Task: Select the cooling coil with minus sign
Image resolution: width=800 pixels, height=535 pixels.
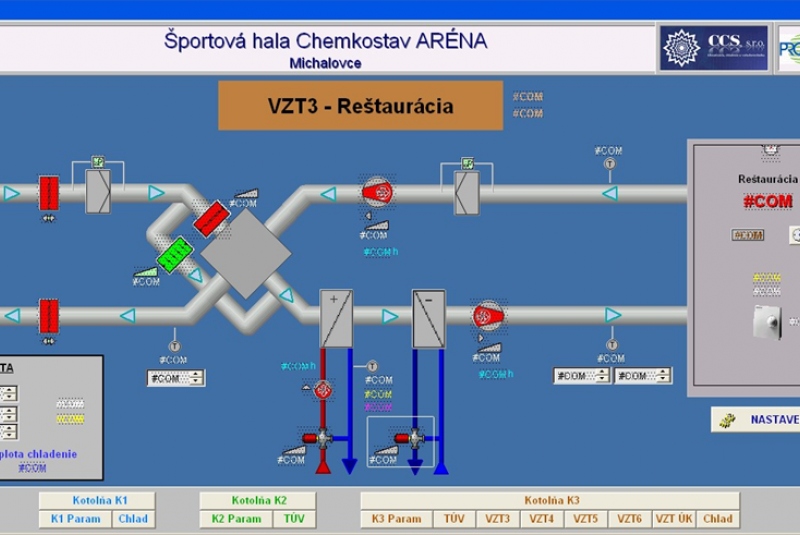Action: [x=429, y=319]
